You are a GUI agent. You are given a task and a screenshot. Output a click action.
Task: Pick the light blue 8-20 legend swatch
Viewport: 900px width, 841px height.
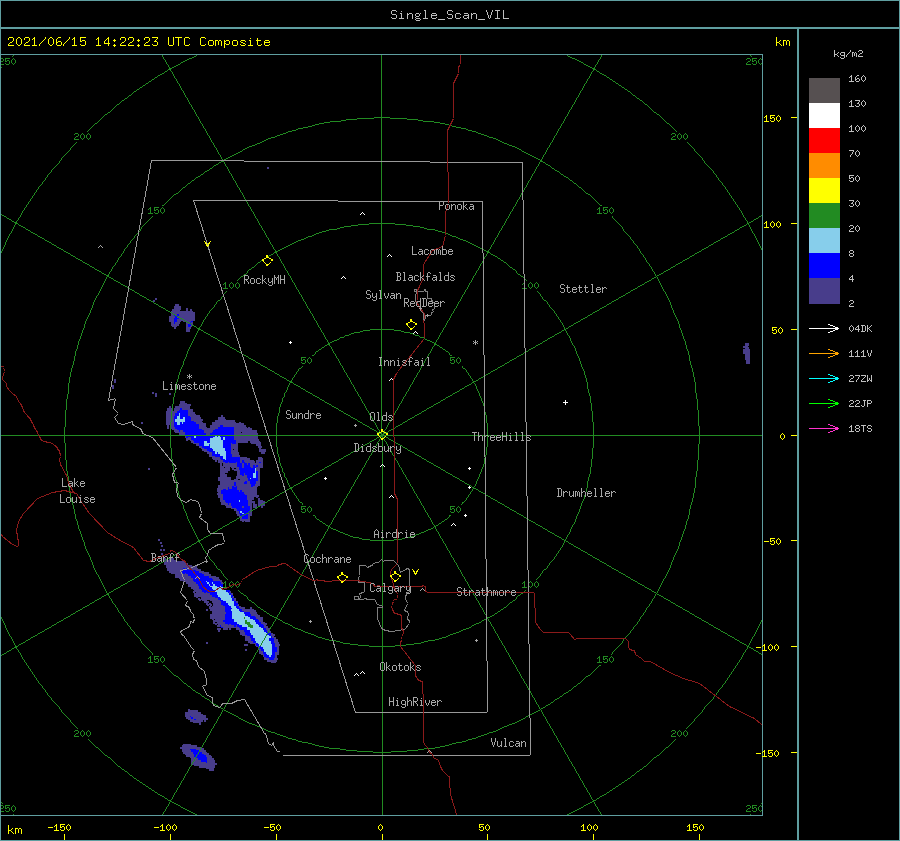coord(824,241)
